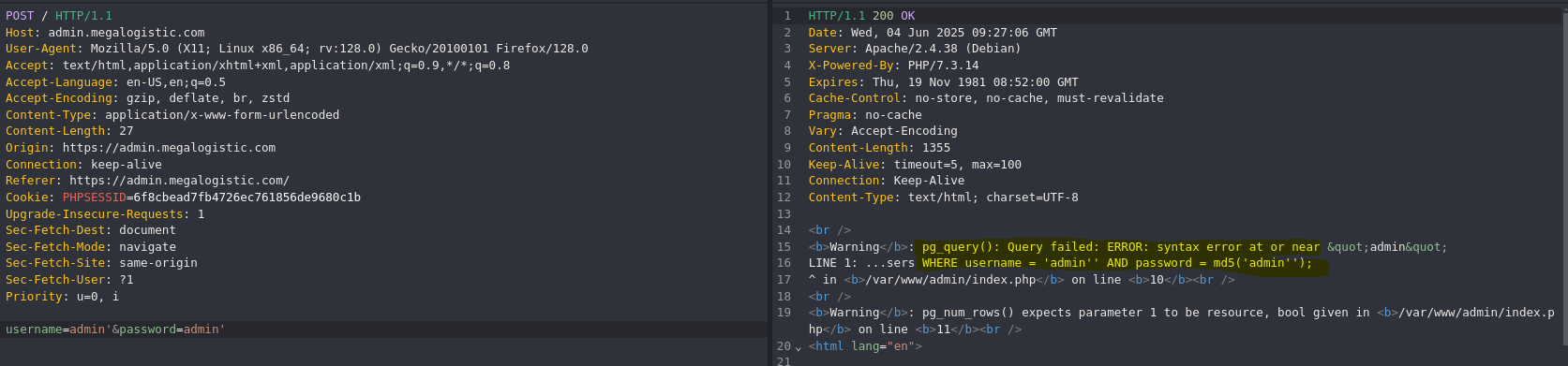Select the Keep-Alive: timeout=5, max=100 header
Screen dimensions: 1568x366
point(915,165)
